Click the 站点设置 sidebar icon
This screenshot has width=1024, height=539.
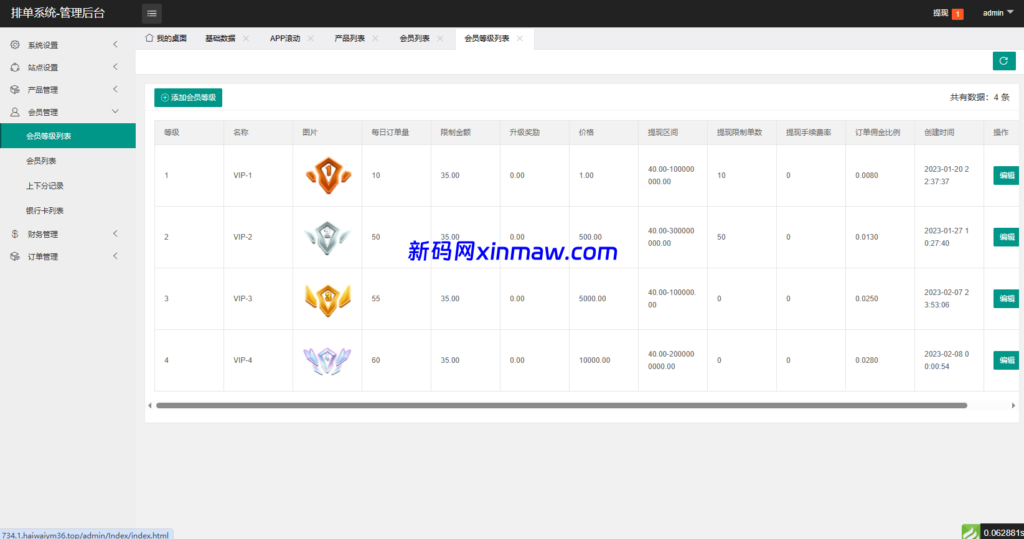point(15,67)
